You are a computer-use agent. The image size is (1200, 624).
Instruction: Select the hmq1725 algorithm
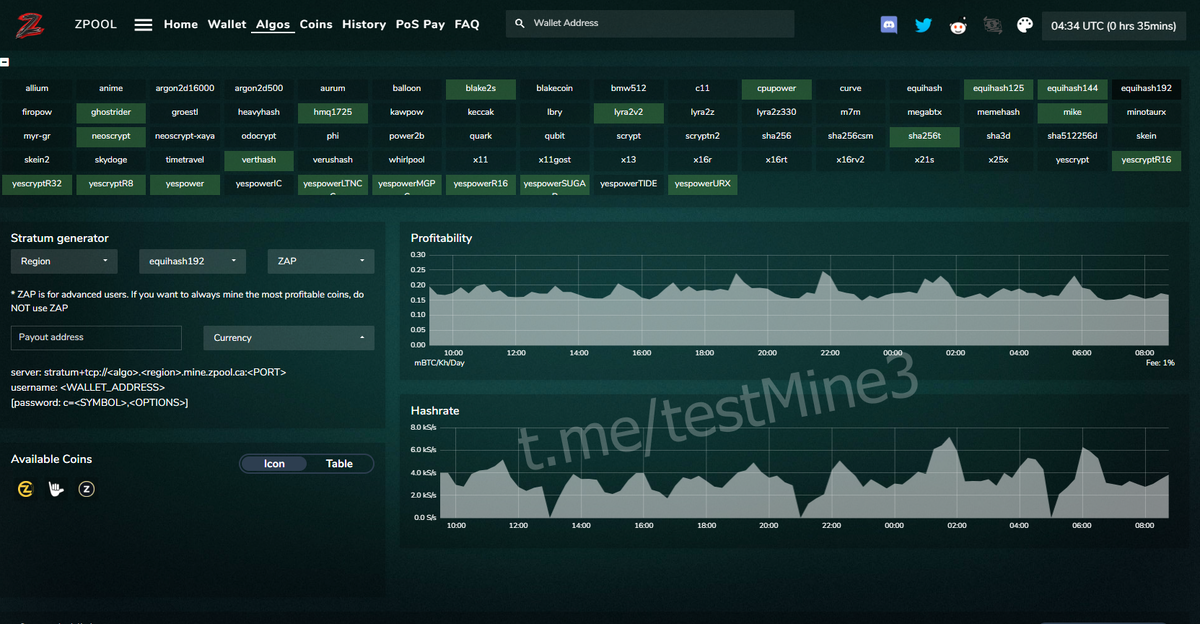pyautogui.click(x=333, y=113)
